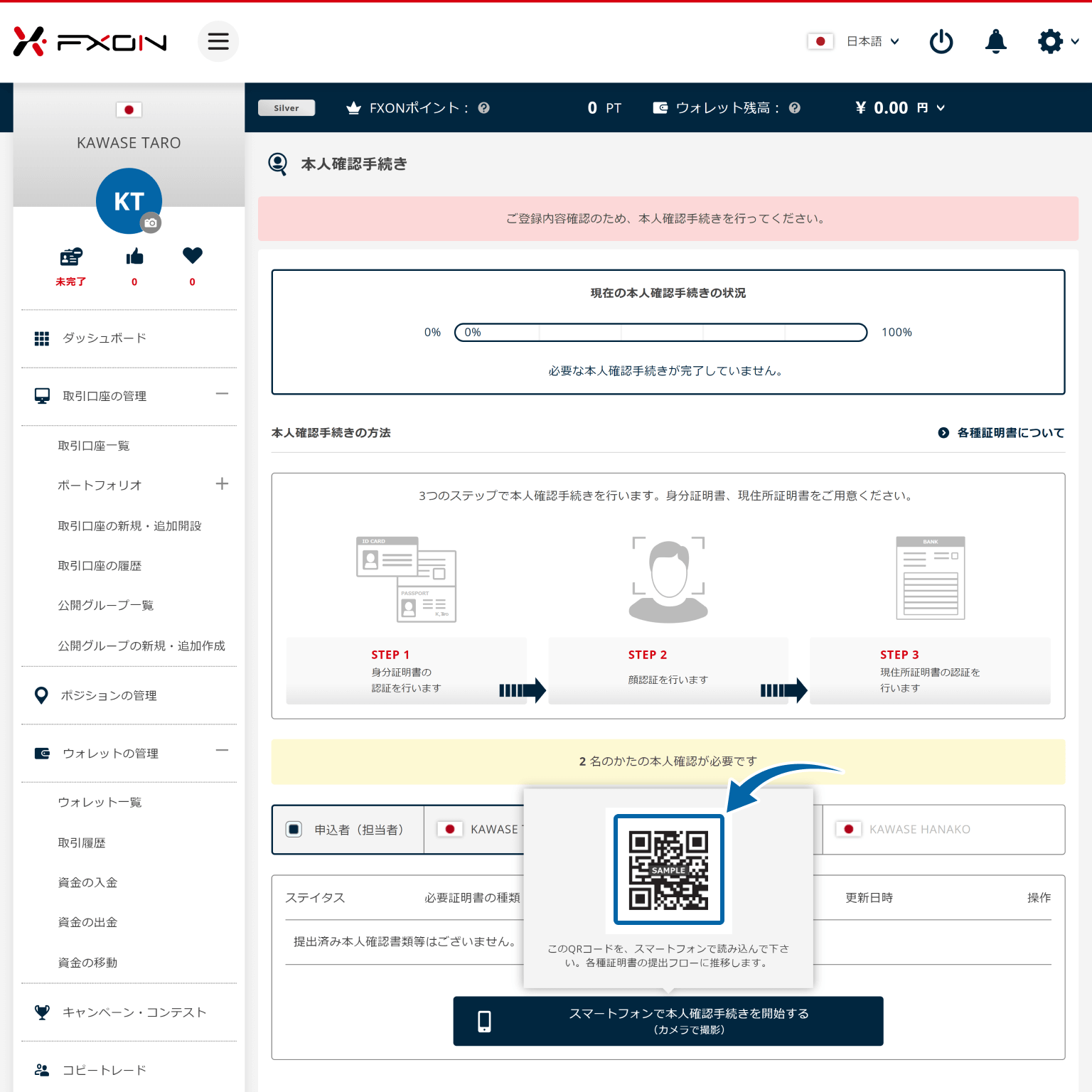Click the SAMPLE QR code
Viewport: 1092px width, 1092px height.
click(668, 869)
